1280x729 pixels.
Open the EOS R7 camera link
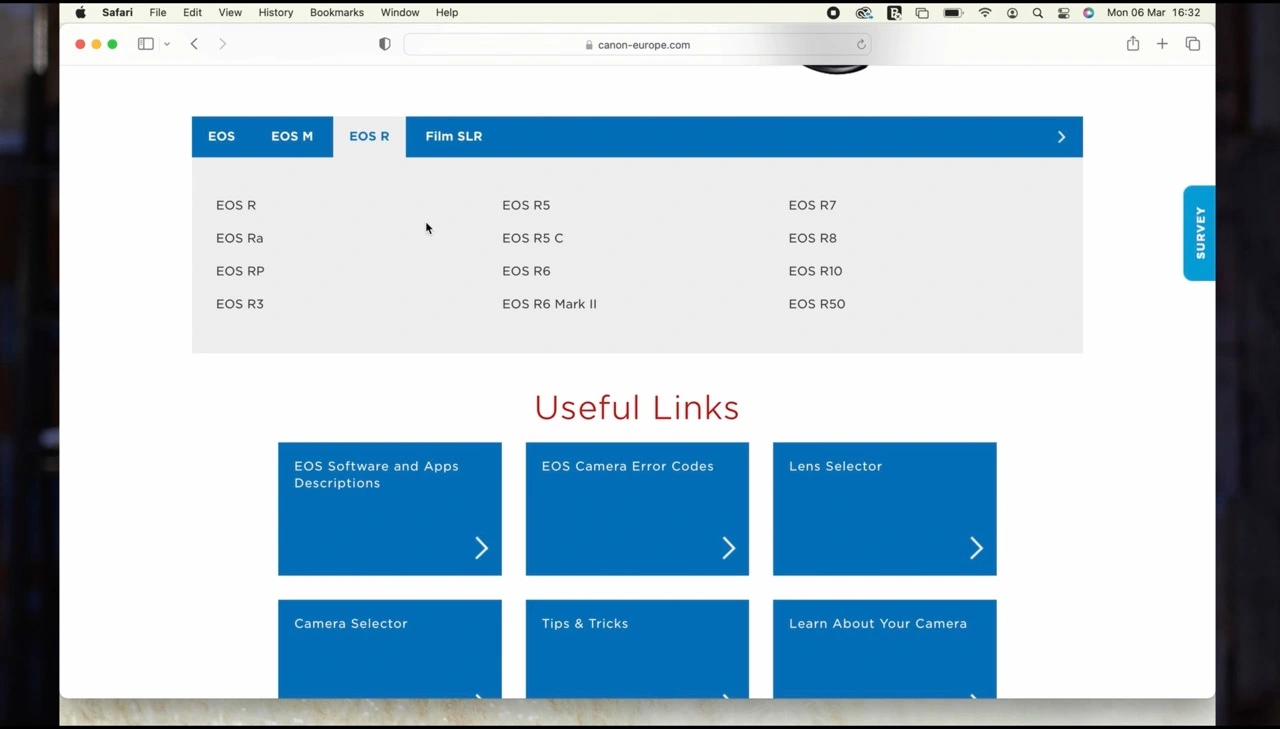point(812,205)
